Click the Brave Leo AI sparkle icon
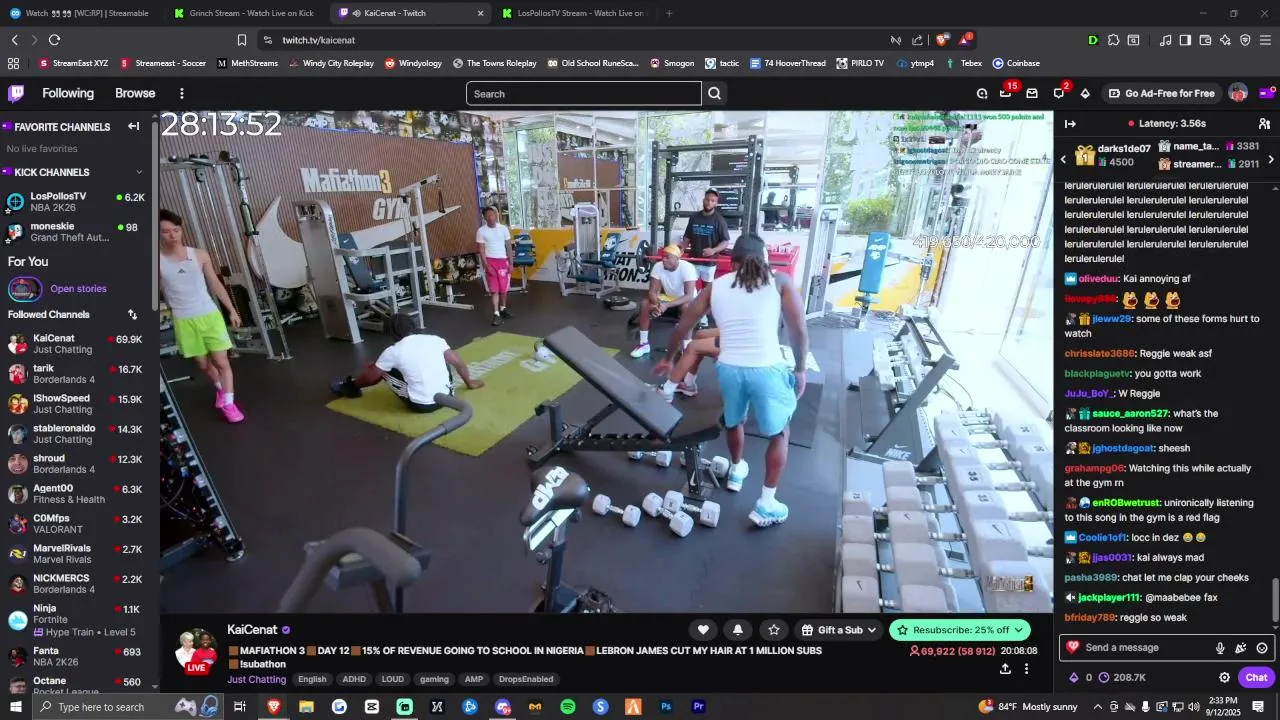Image resolution: width=1280 pixels, height=720 pixels. 1225,40
